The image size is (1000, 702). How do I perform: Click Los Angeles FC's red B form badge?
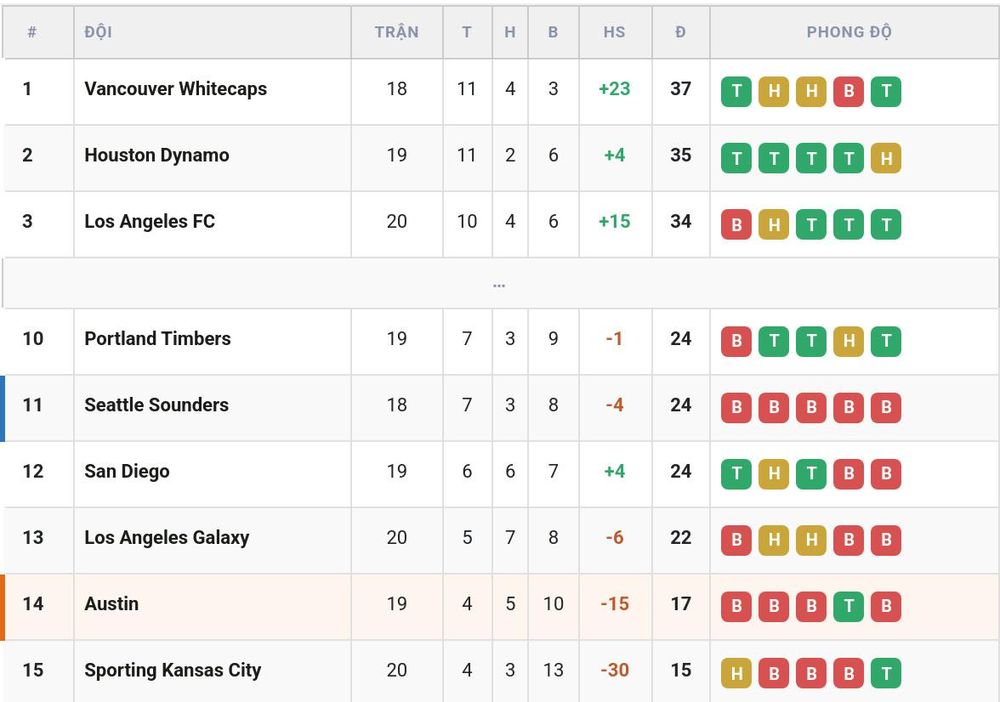(x=737, y=224)
